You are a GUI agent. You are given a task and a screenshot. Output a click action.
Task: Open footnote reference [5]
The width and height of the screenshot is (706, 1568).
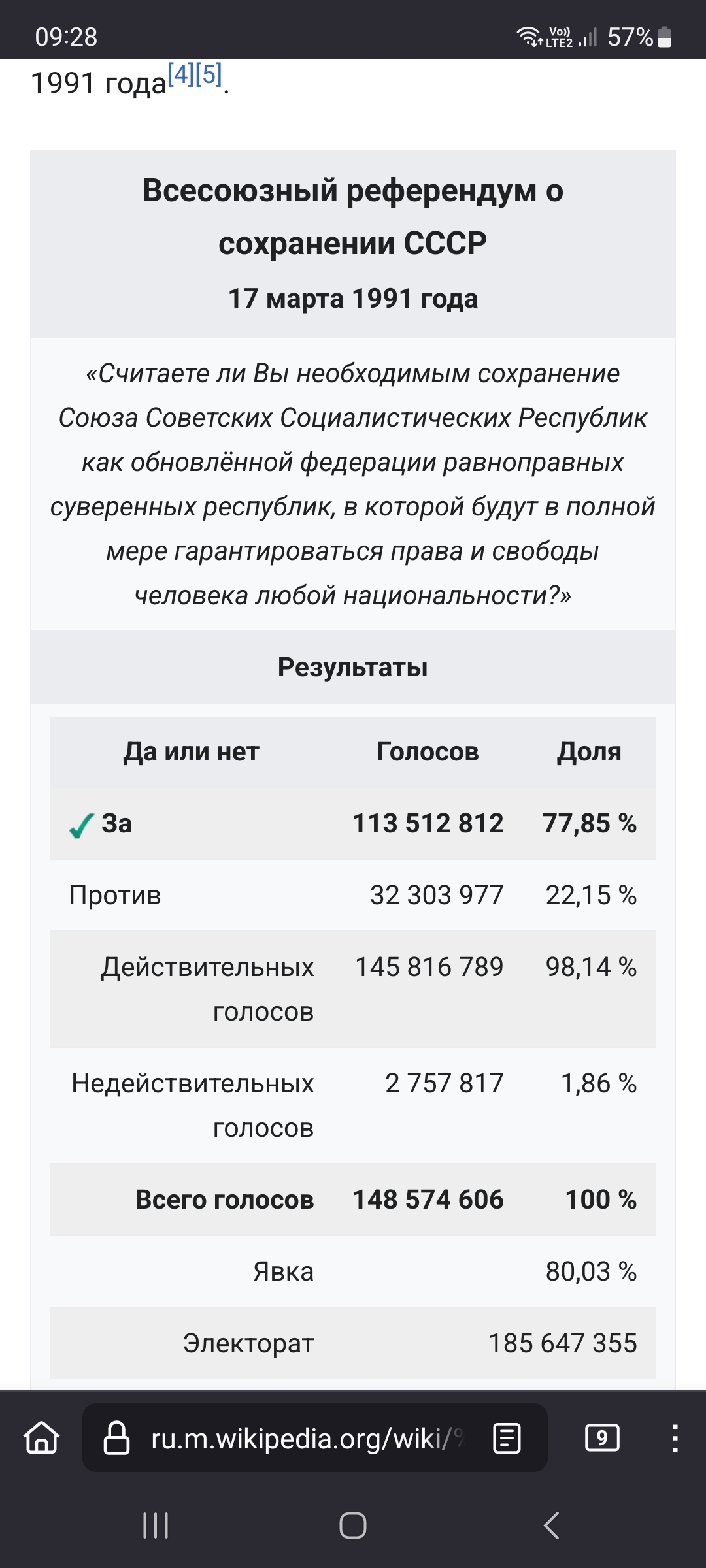[x=209, y=74]
